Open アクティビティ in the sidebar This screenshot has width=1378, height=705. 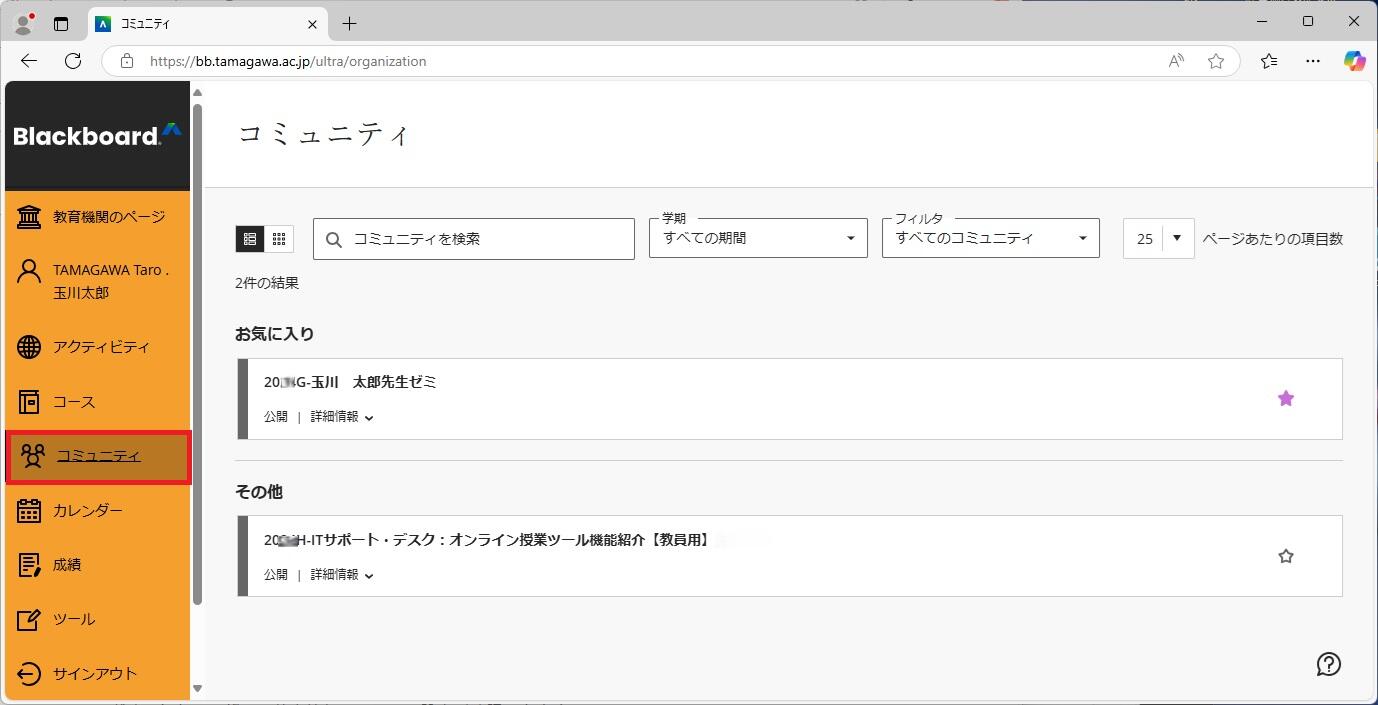pos(97,347)
